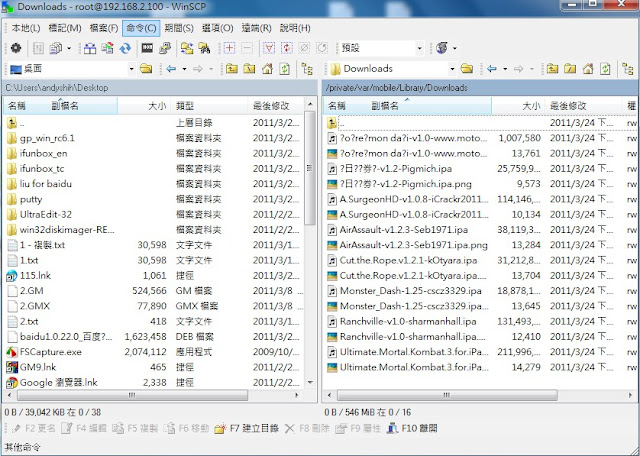This screenshot has height=456, width=640.
Task: Click F5 複製 button
Action: pyautogui.click(x=135, y=428)
